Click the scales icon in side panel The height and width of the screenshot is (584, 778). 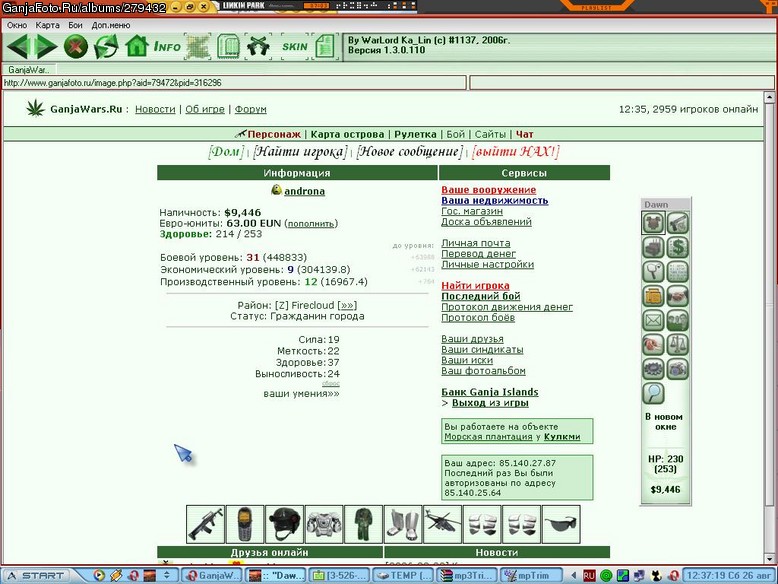pos(677,344)
